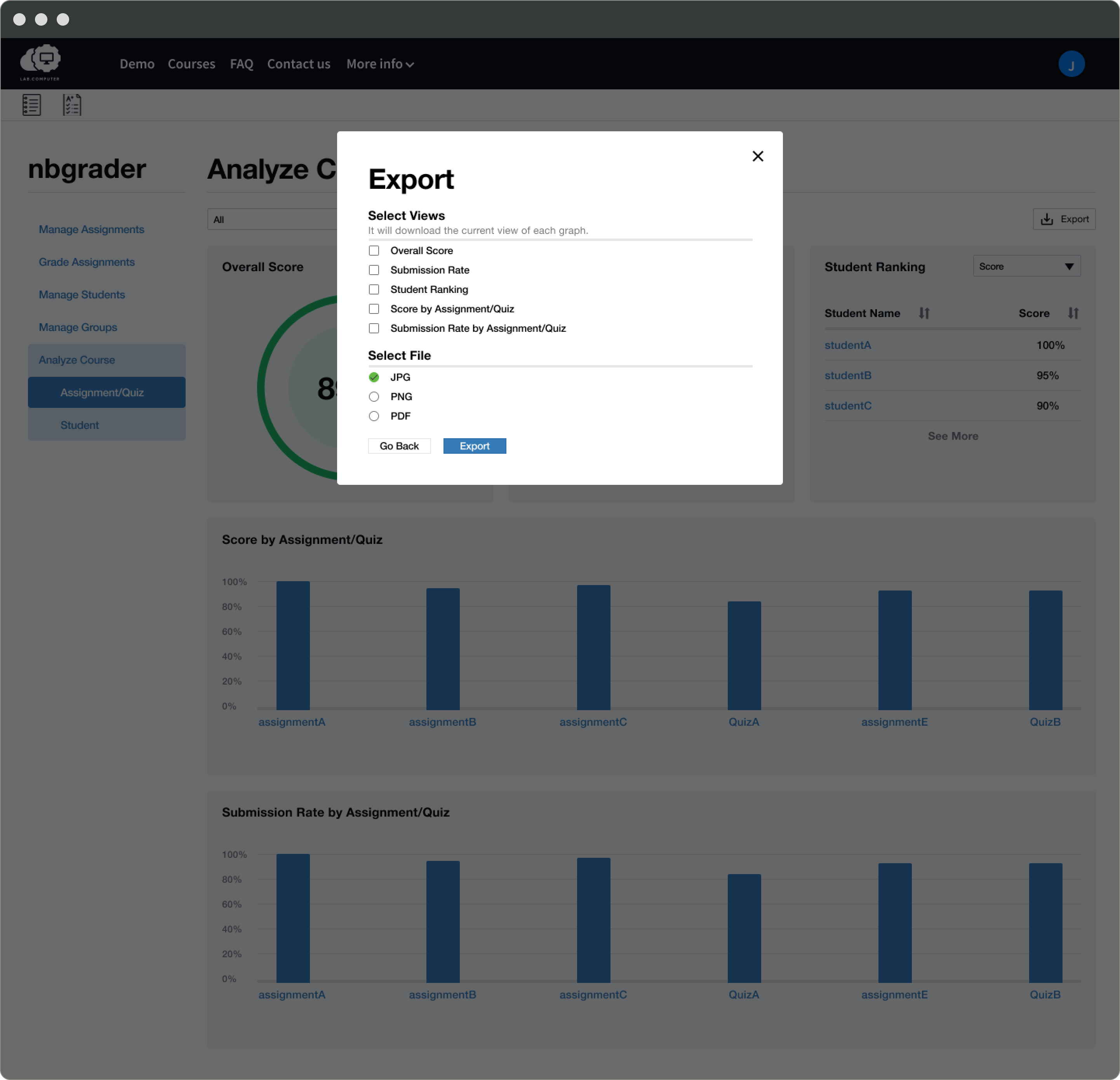The height and width of the screenshot is (1080, 1120).
Task: Click the Go Back button
Action: pyautogui.click(x=400, y=446)
